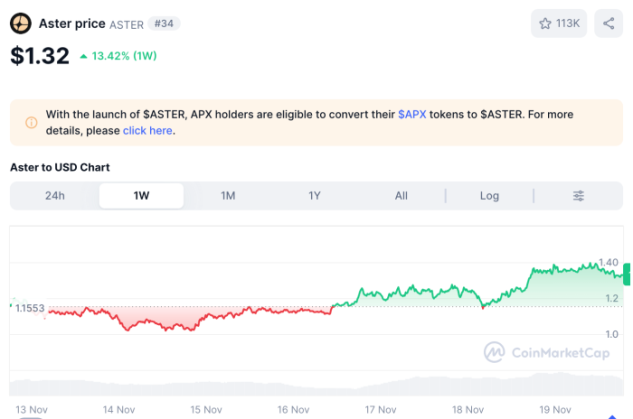Viewport: 633px width, 419px height.
Task: Switch chart to 24h range
Action: pos(55,196)
